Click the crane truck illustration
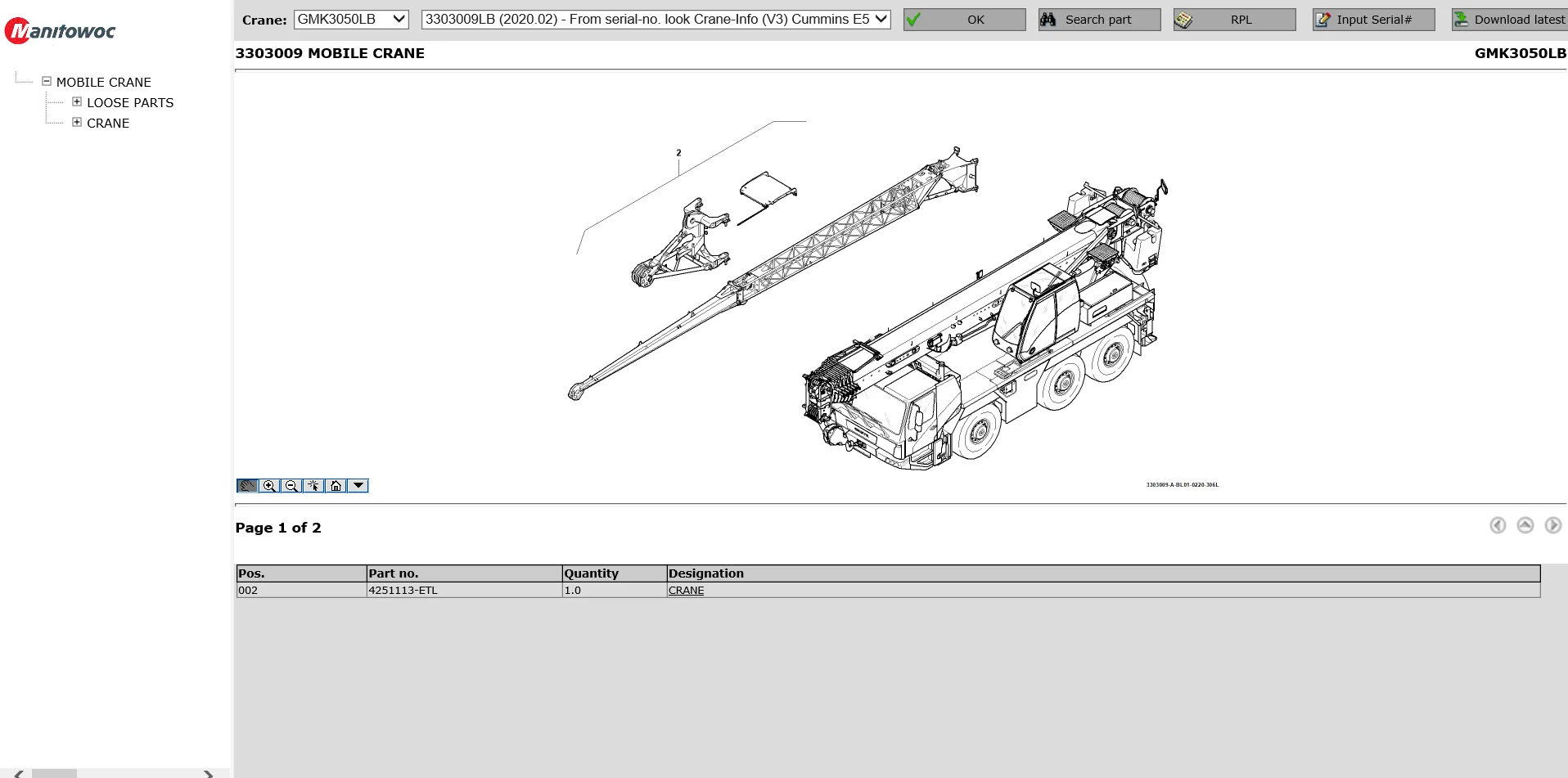The image size is (1568, 778). point(985,325)
